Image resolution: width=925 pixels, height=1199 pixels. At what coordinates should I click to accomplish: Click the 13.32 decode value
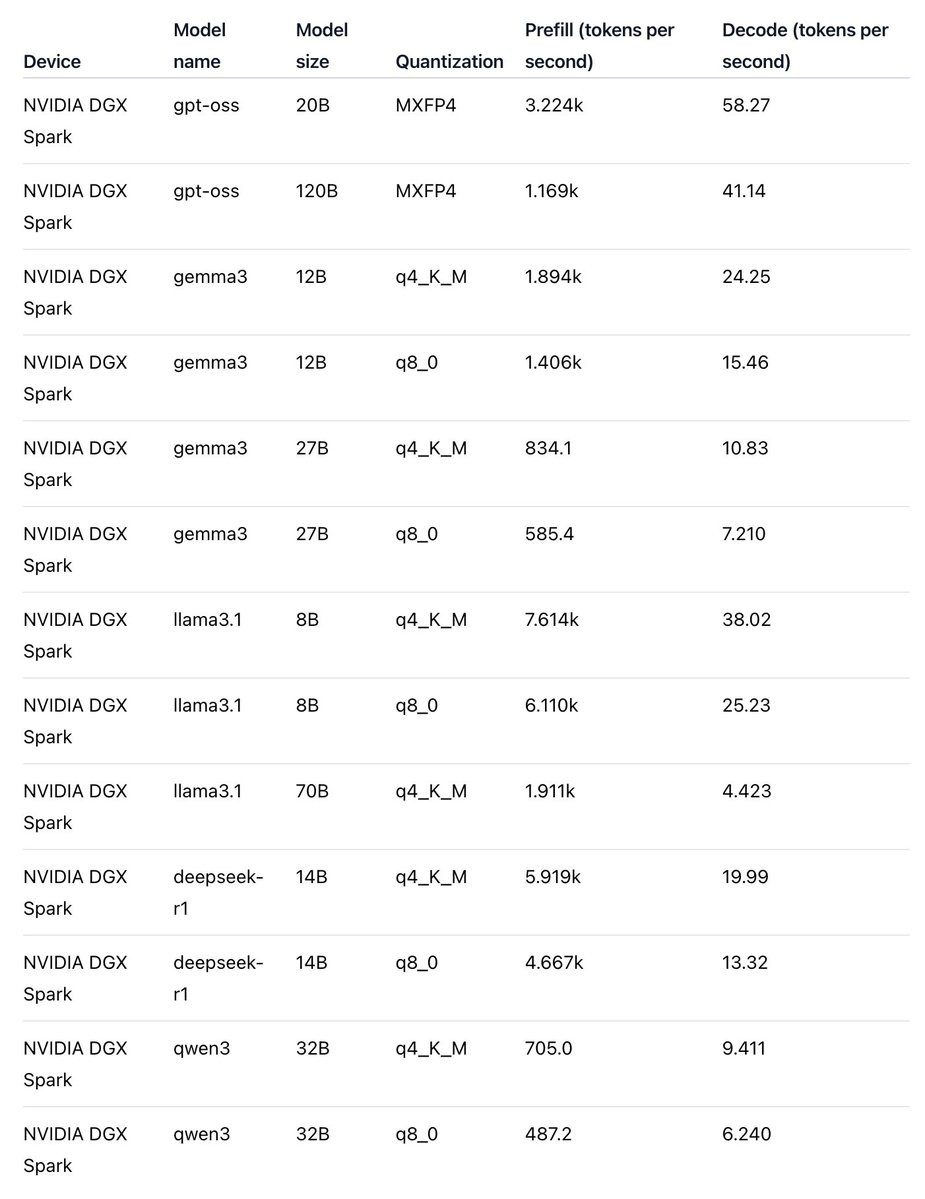pyautogui.click(x=745, y=962)
